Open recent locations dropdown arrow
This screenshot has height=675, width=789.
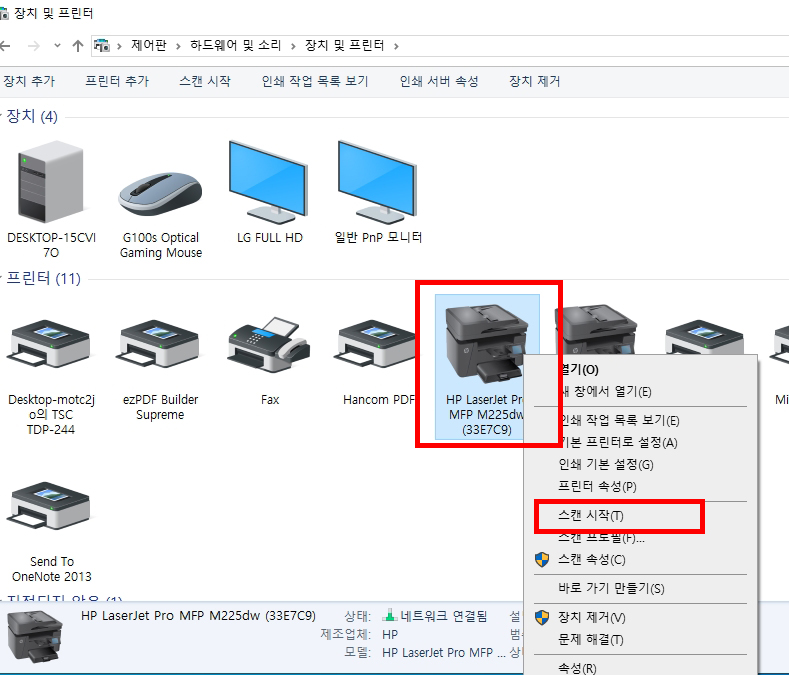[x=57, y=46]
